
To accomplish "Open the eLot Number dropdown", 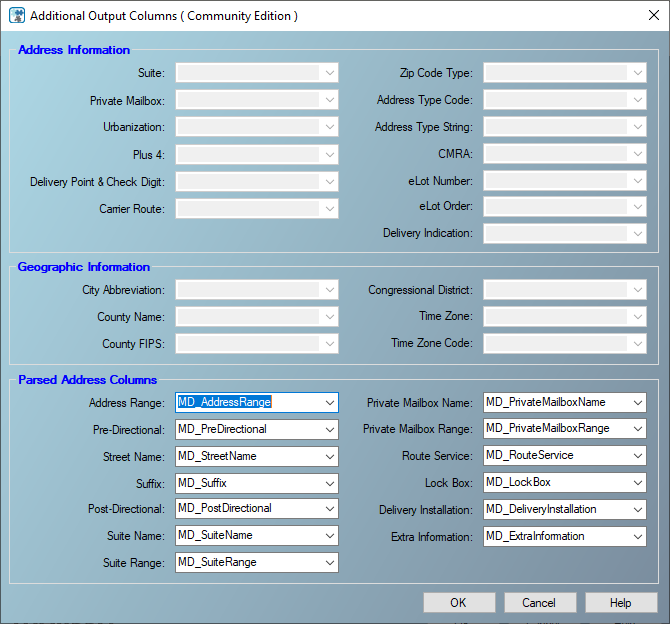I will pos(565,181).
